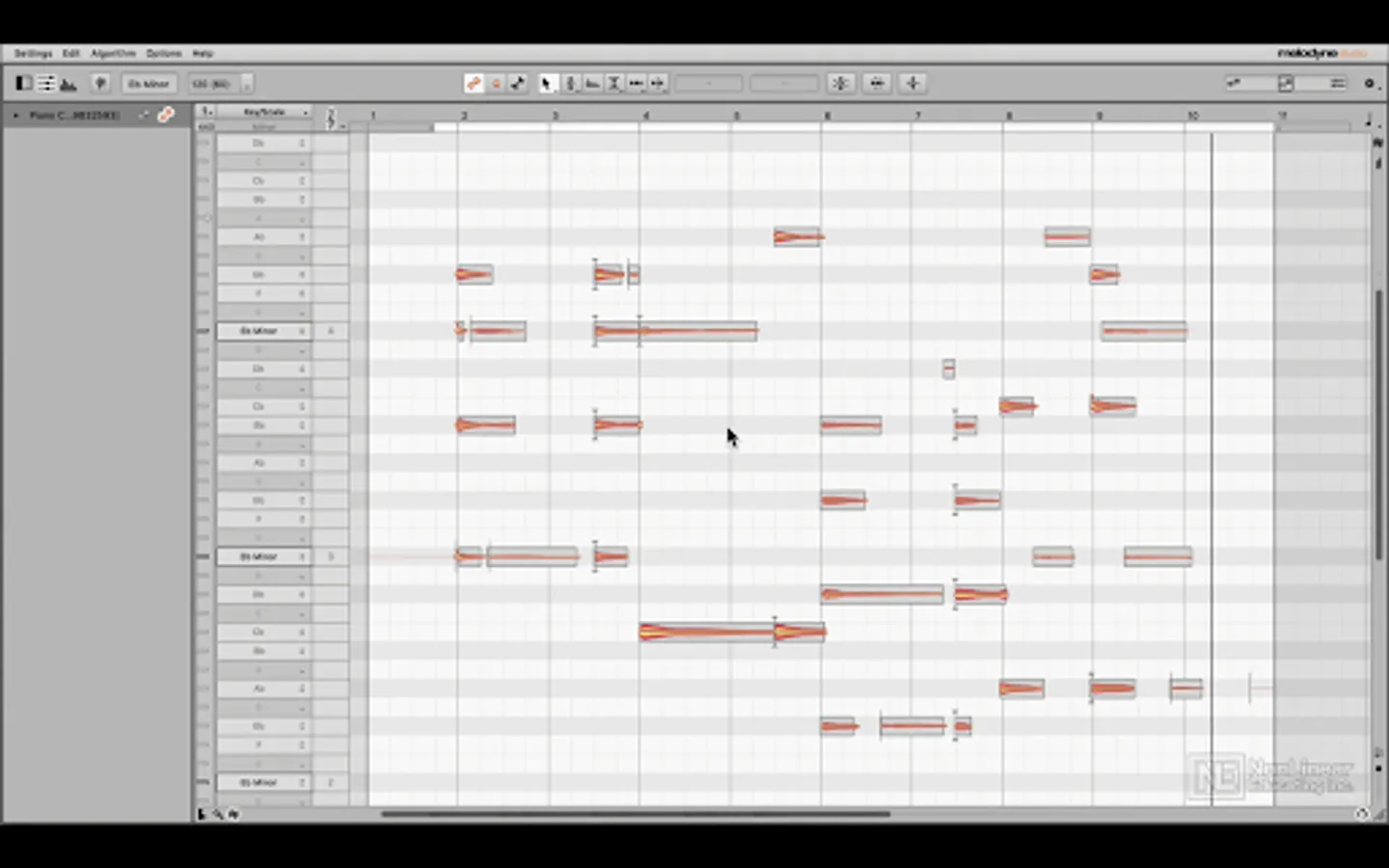Viewport: 1389px width, 868px height.
Task: Select the Formant tool
Action: (592, 84)
